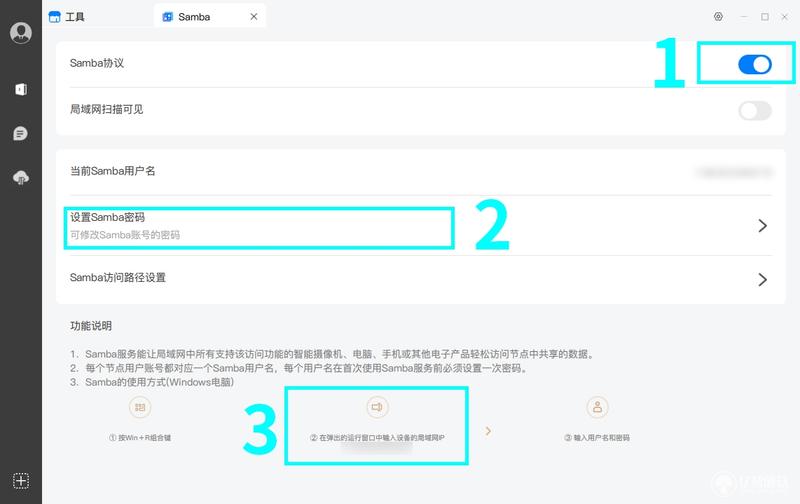This screenshot has height=504, width=800.
Task: Turn off the Samba协议 switch
Action: click(x=755, y=64)
